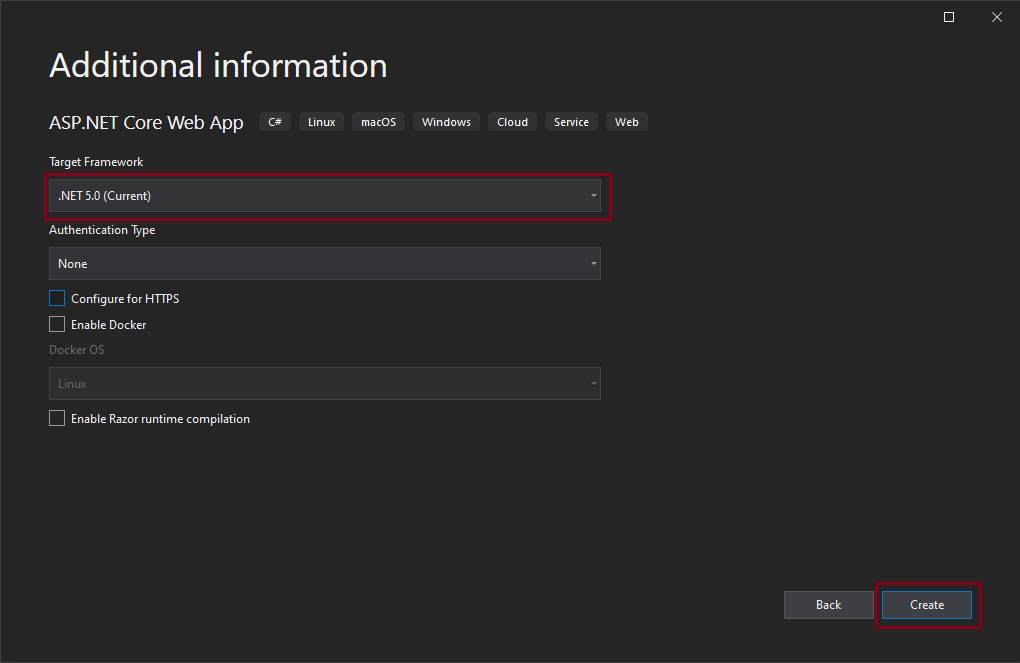Expand the Docker OS dropdown
1020x663 pixels.
(325, 383)
